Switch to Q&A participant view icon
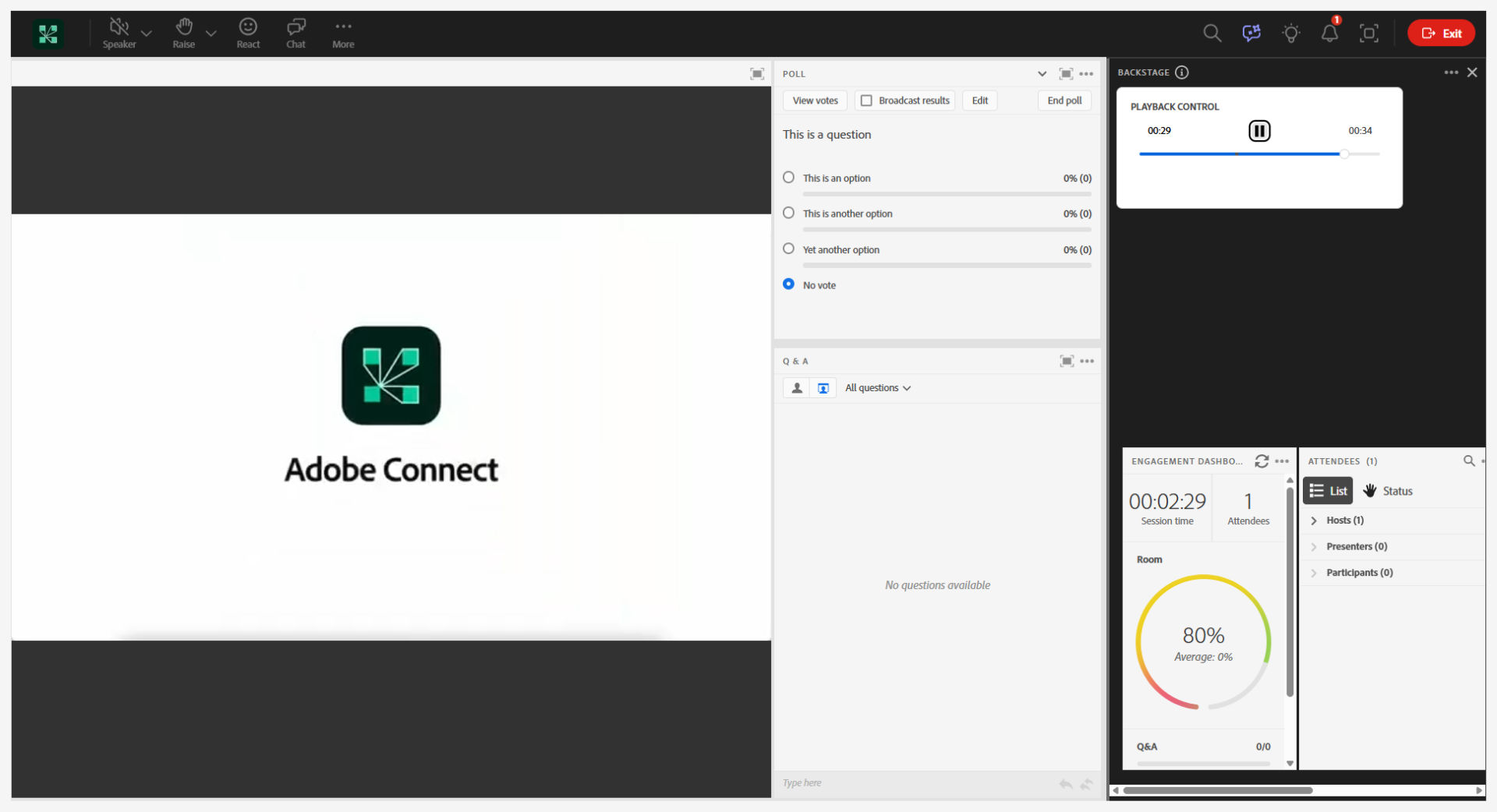Image resolution: width=1497 pixels, height=812 pixels. 796,387
